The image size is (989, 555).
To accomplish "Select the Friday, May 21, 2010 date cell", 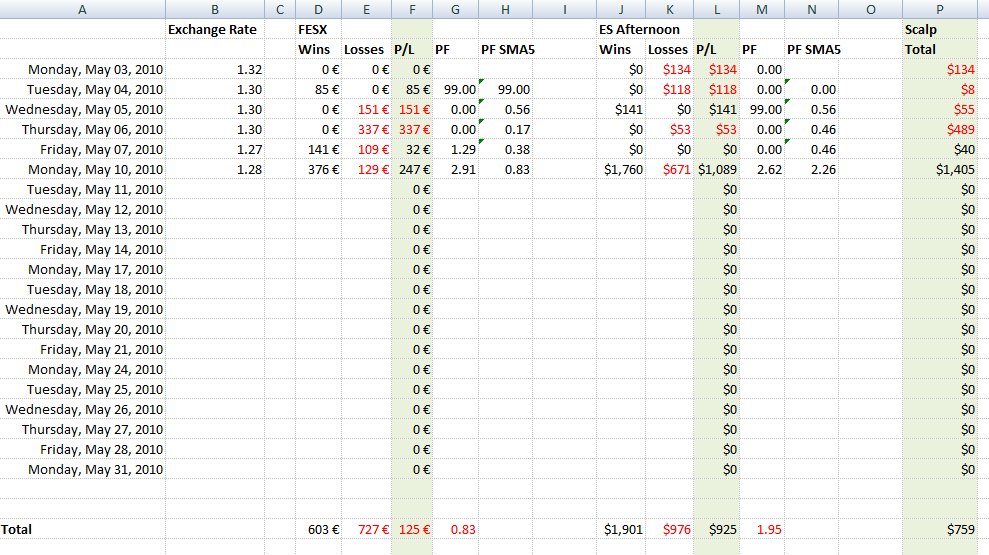I will (x=83, y=349).
